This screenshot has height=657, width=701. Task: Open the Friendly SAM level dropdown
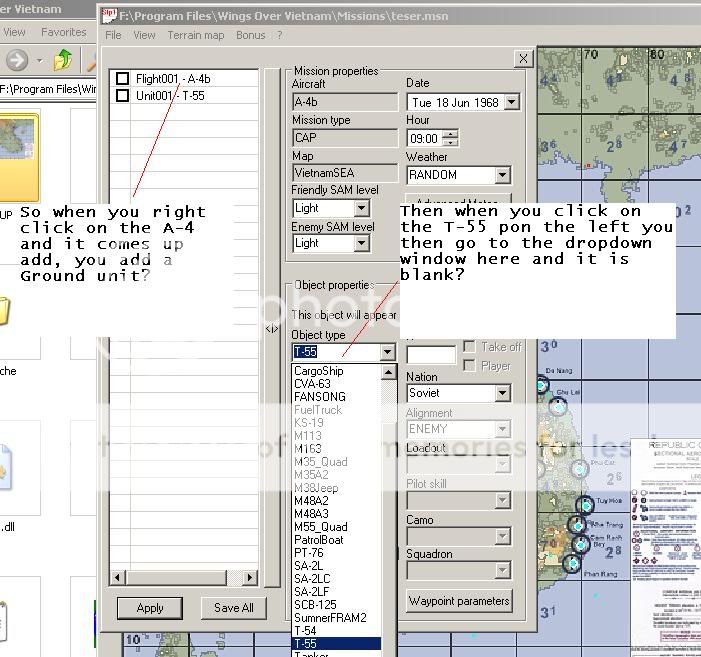point(361,208)
